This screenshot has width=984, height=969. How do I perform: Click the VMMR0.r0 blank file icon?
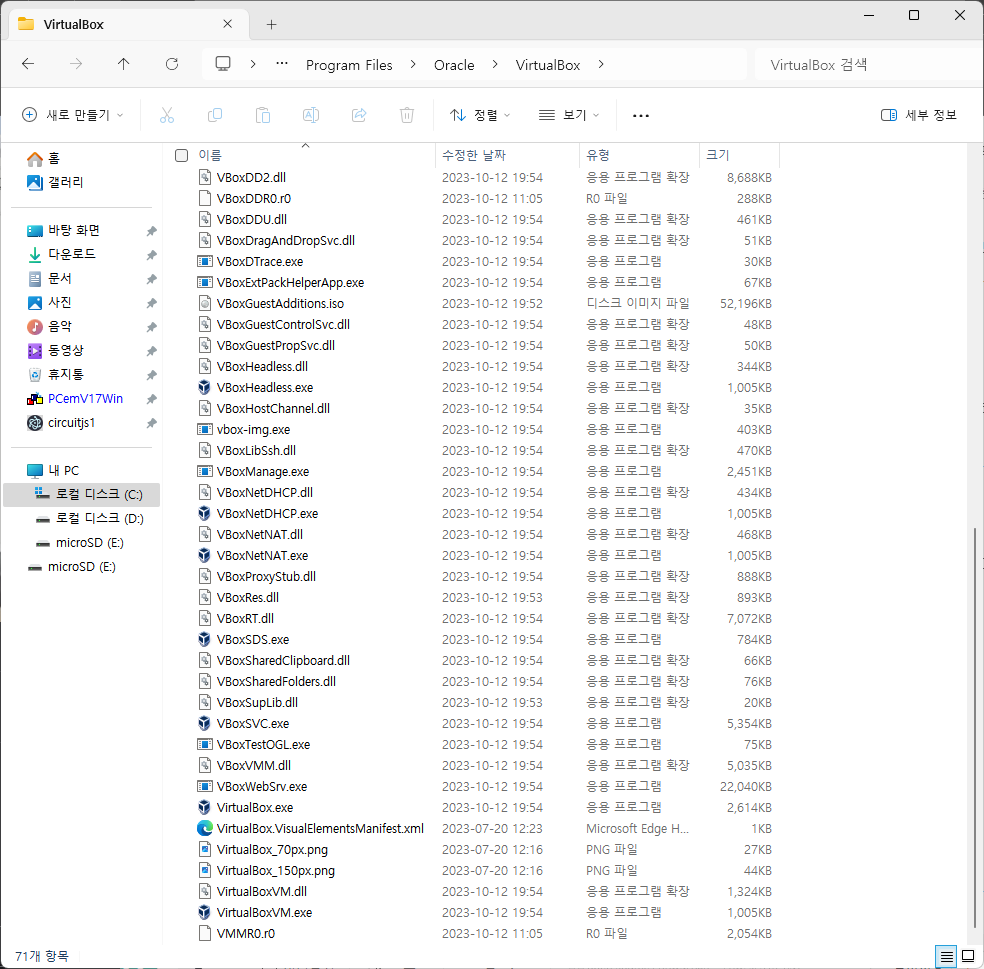click(204, 933)
